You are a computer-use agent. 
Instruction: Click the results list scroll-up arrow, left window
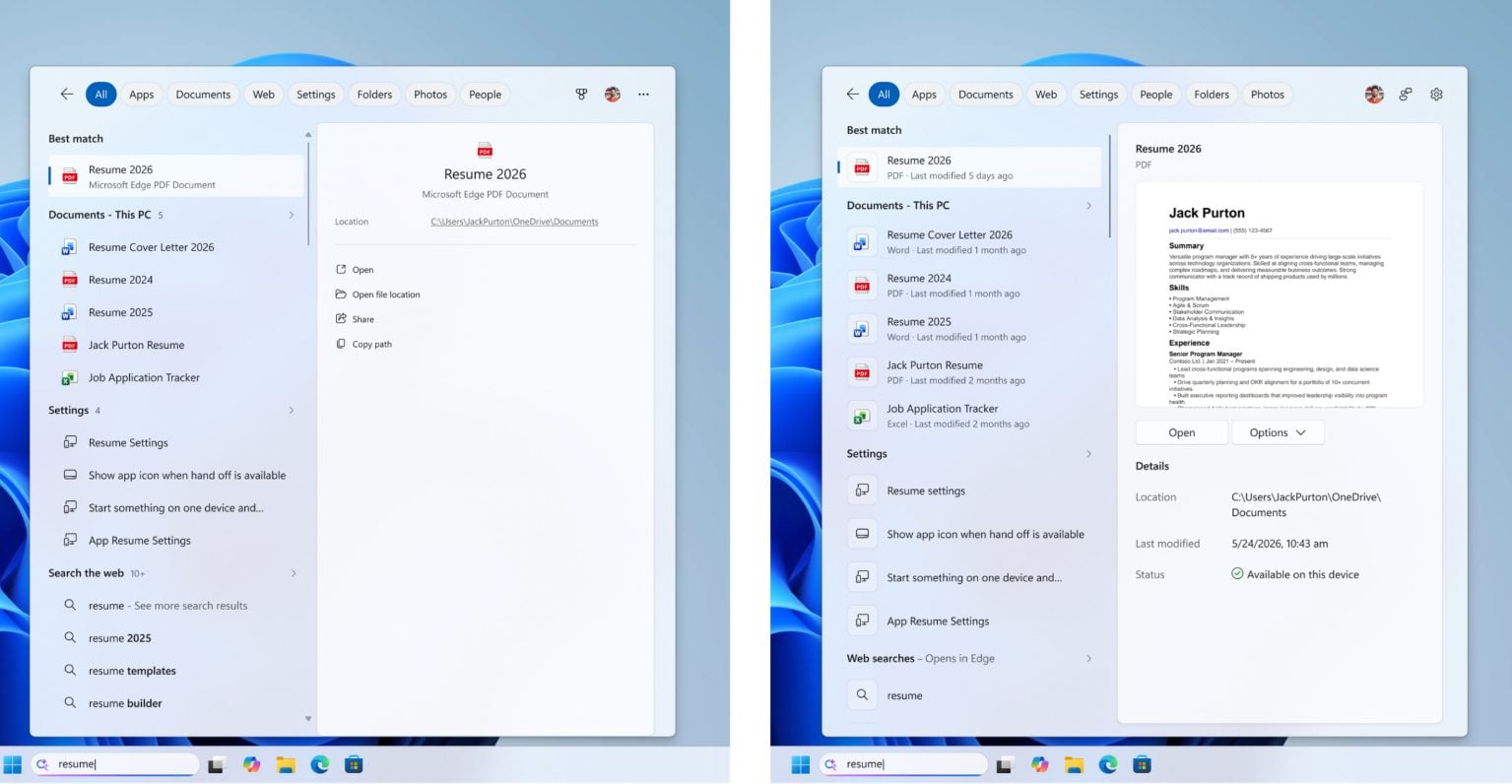308,134
